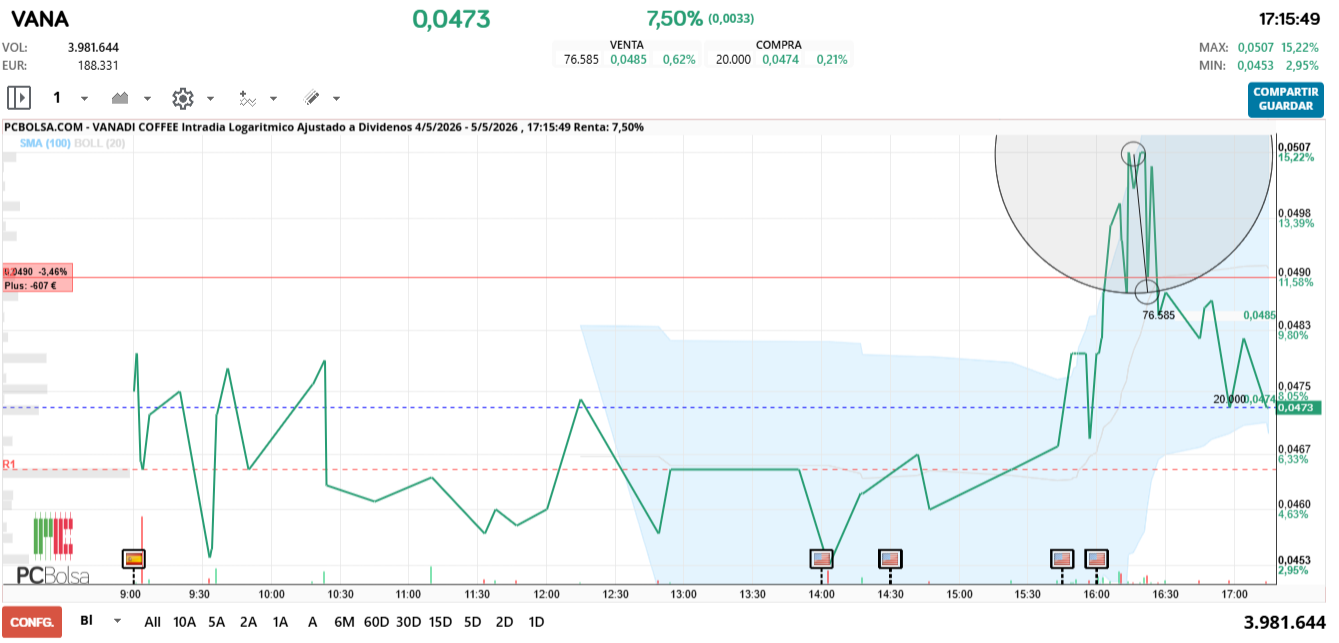Click the Spain flag event at 9:00
Viewport: 1339px width, 643px height.
tap(133, 558)
